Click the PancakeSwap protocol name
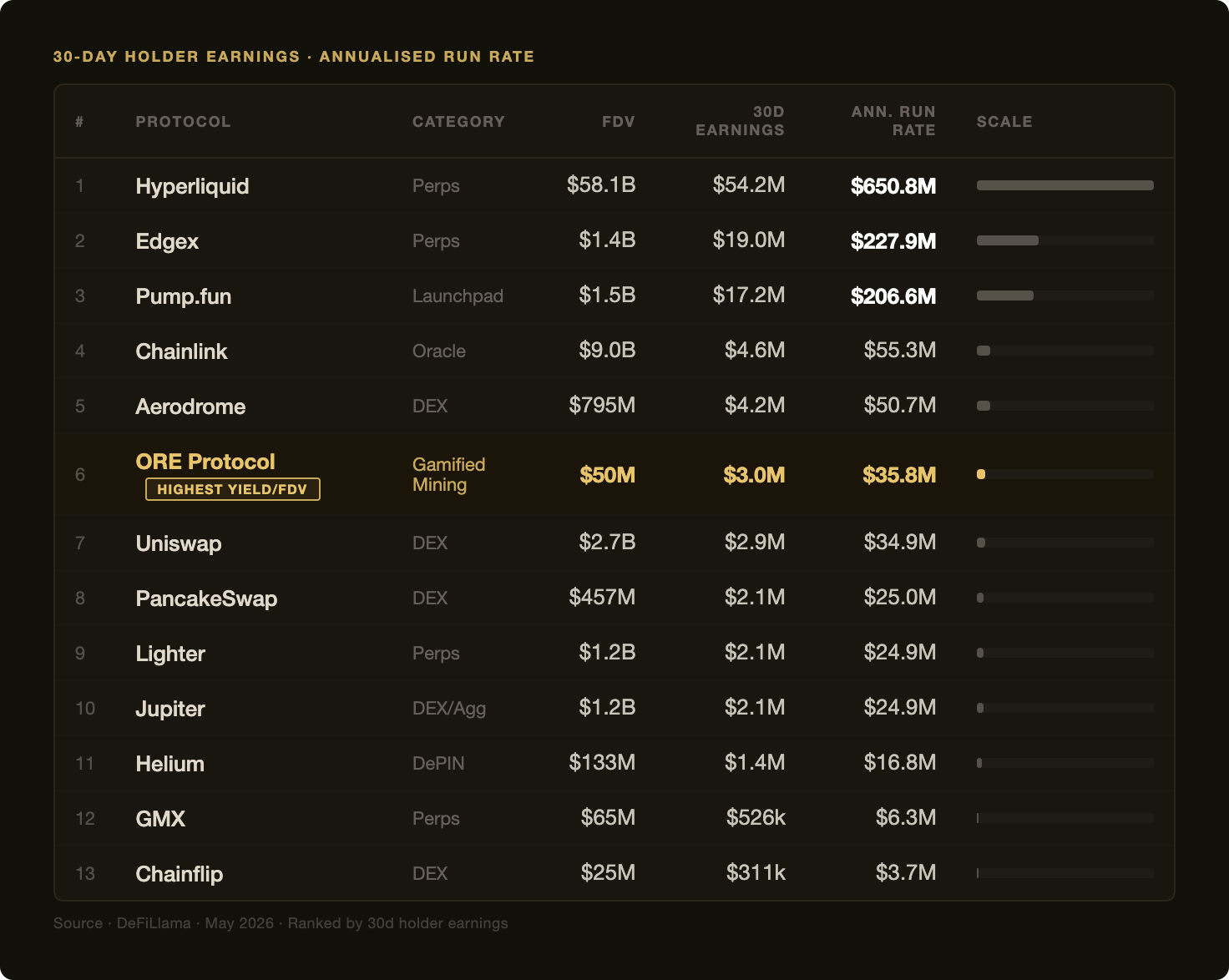Screen dimensions: 1229x980 [x=206, y=599]
